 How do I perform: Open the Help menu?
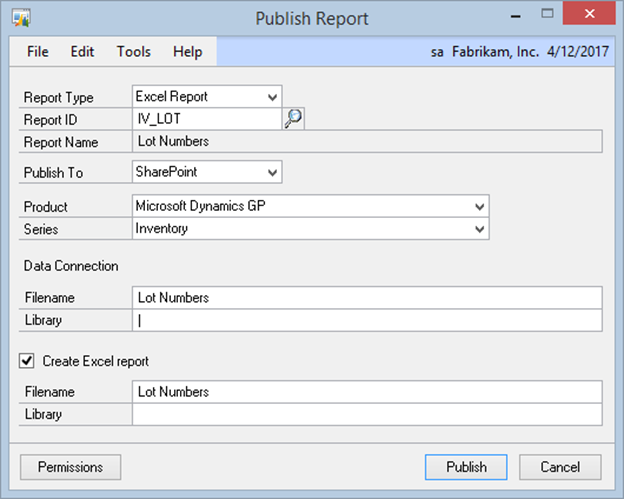187,52
